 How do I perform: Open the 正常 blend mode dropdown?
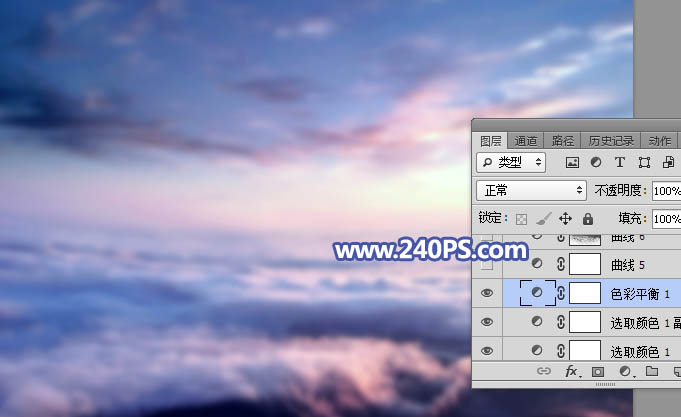click(x=532, y=190)
